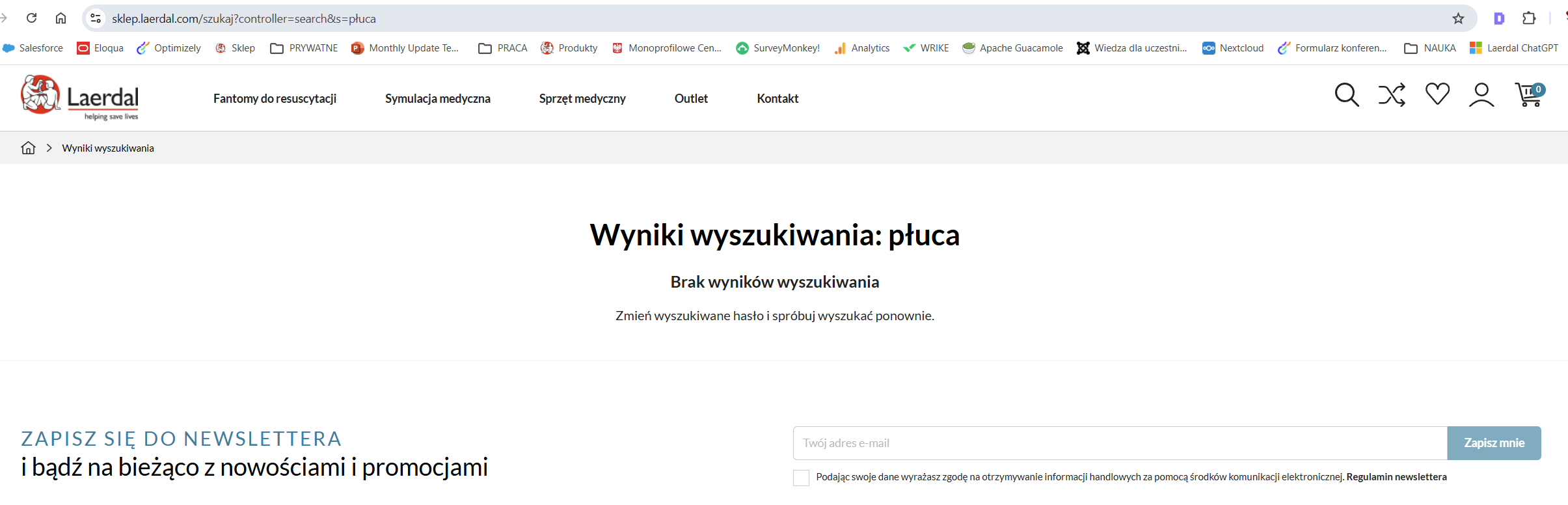Tick the newsletter consent checkbox
This screenshot has width=1568, height=505.
801,478
